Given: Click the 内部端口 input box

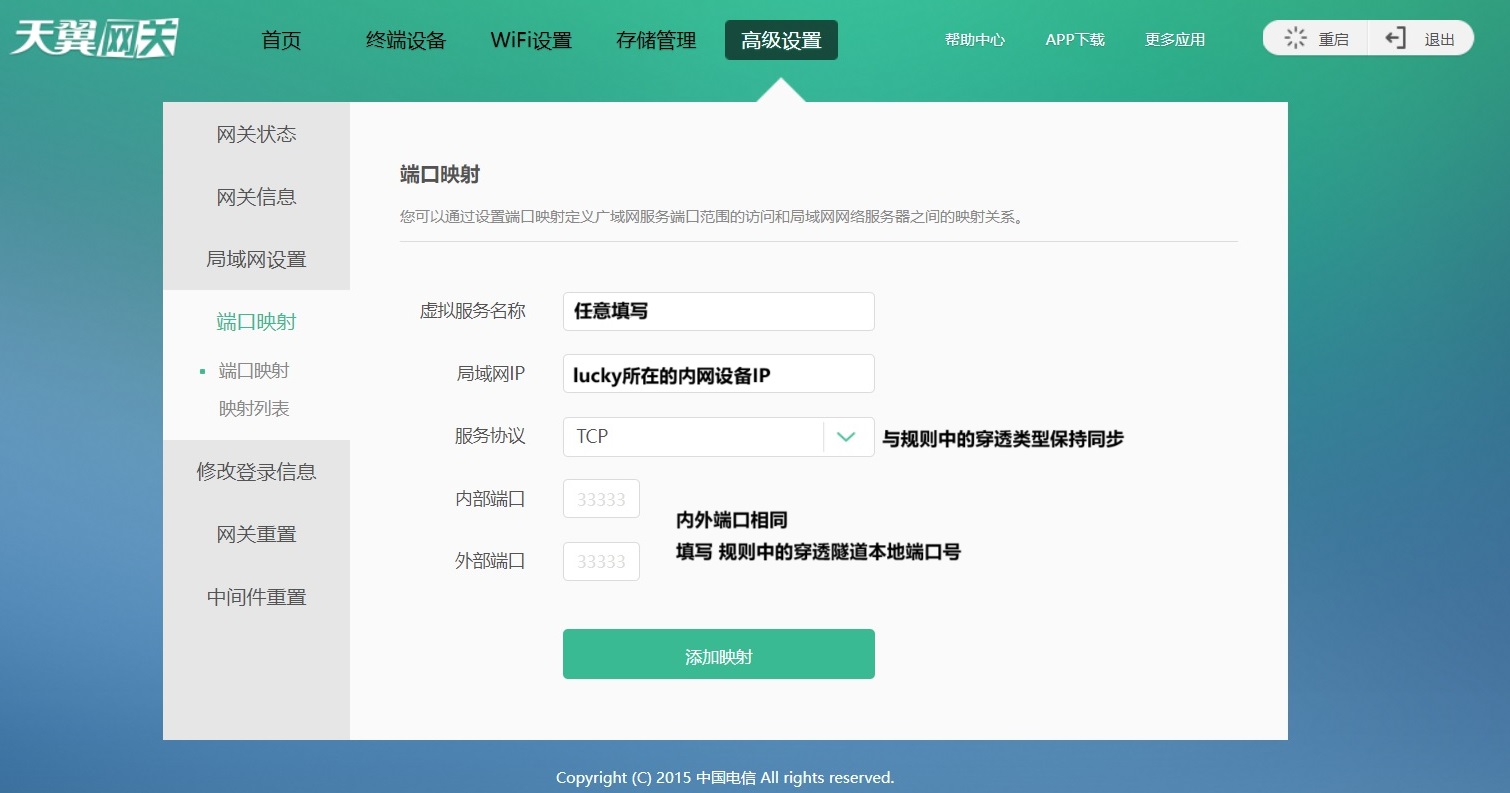Looking at the screenshot, I should click(601, 499).
